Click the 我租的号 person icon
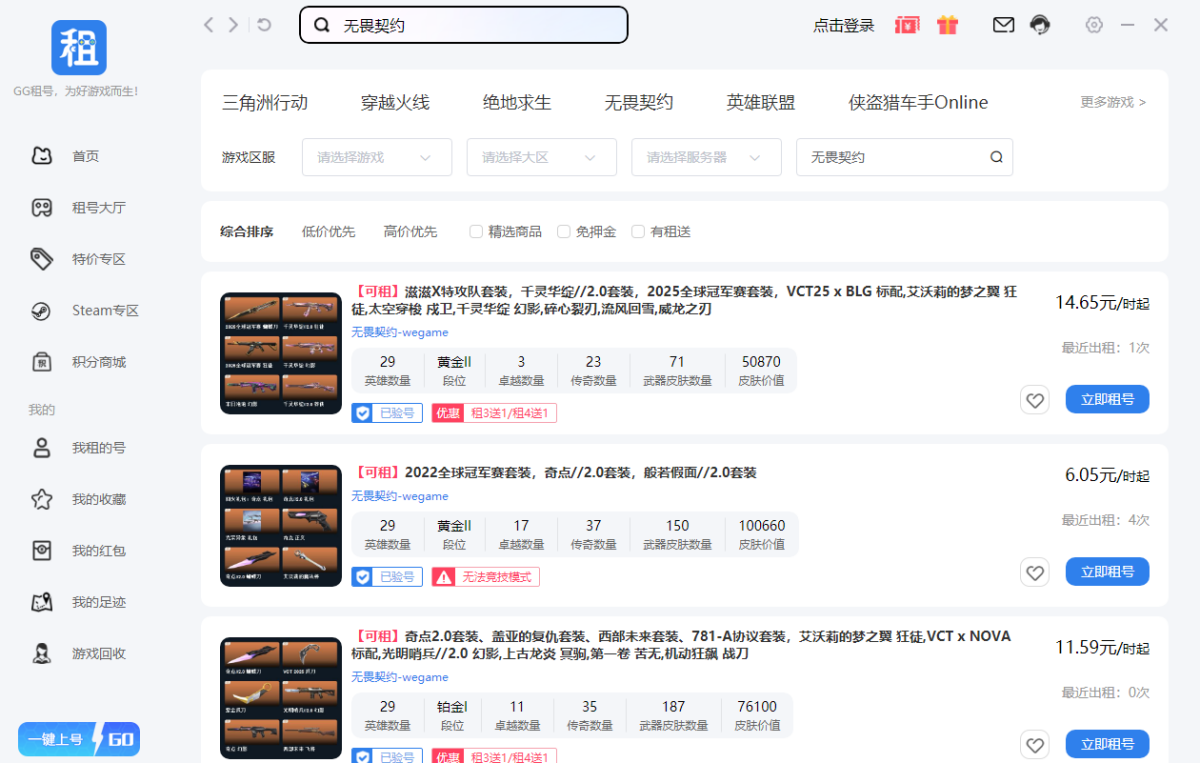 coord(41,448)
